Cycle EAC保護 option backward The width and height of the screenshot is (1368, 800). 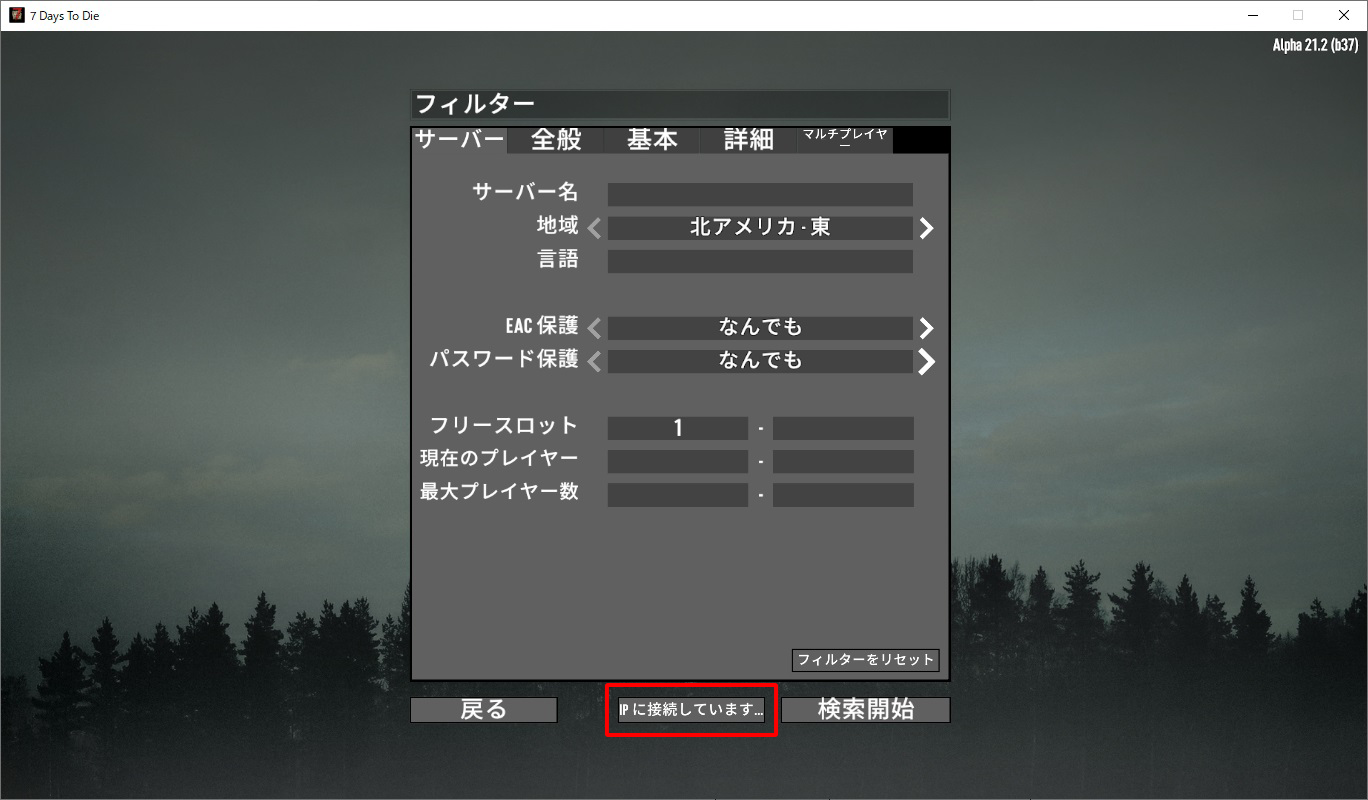click(x=594, y=328)
